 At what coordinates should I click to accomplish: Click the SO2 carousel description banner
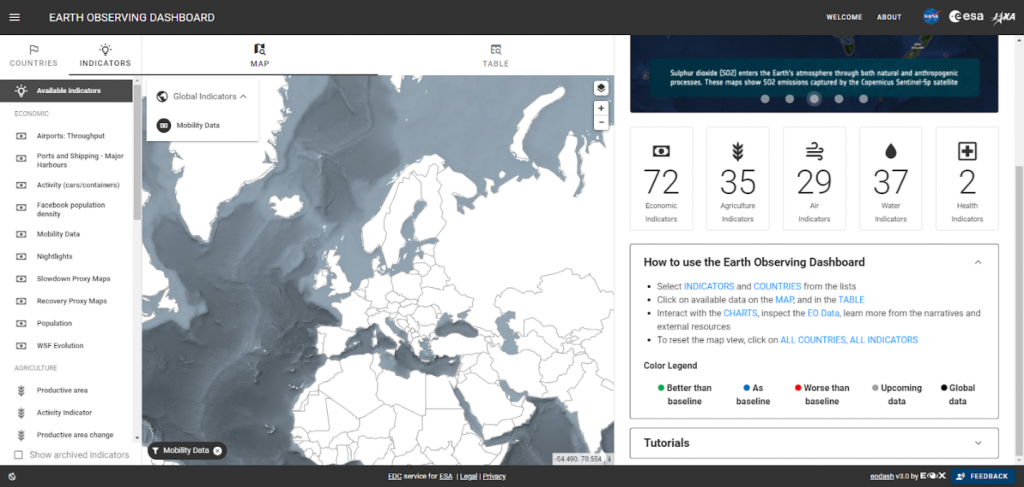pyautogui.click(x=814, y=78)
